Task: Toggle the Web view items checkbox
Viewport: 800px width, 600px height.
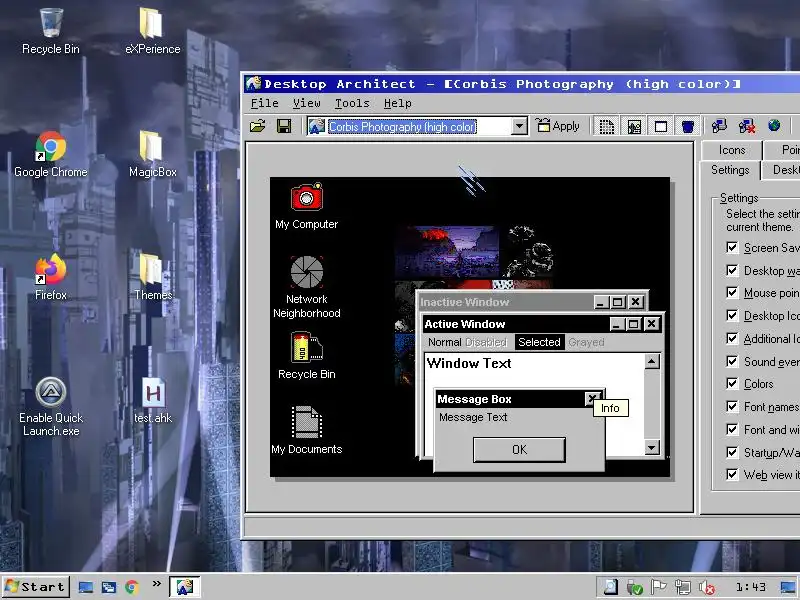Action: point(732,474)
